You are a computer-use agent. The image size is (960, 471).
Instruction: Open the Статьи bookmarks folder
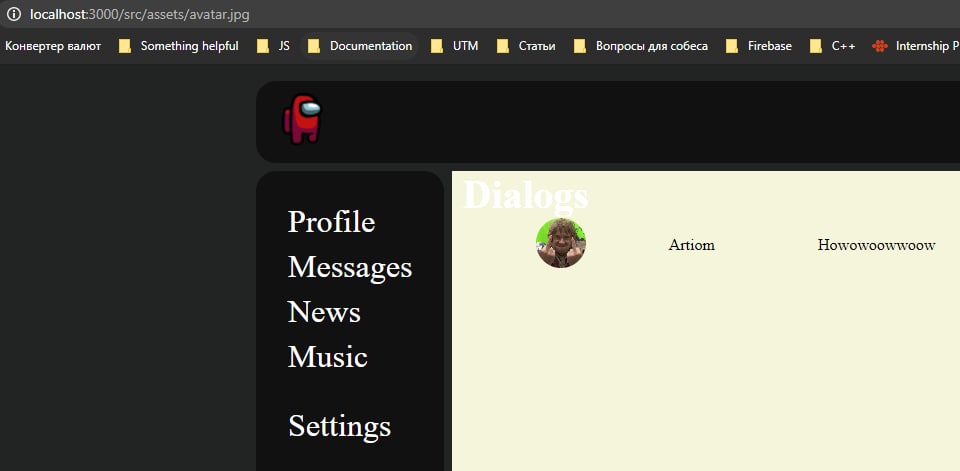tap(527, 46)
